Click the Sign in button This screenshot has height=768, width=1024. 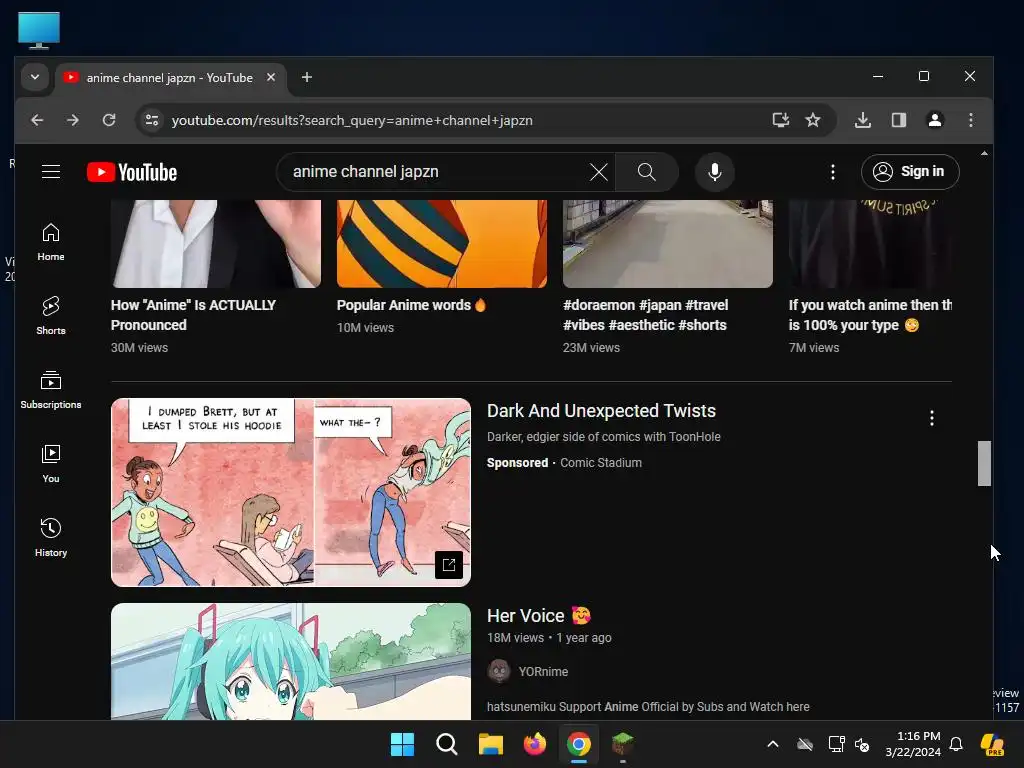[910, 172]
